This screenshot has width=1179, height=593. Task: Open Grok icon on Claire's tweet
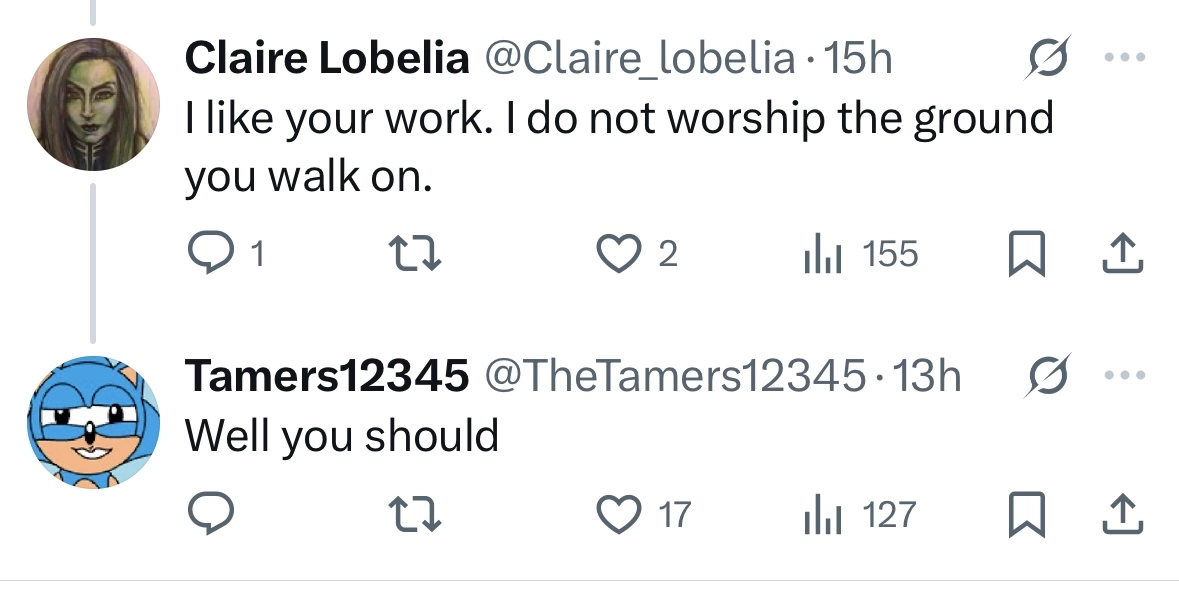[x=1047, y=57]
